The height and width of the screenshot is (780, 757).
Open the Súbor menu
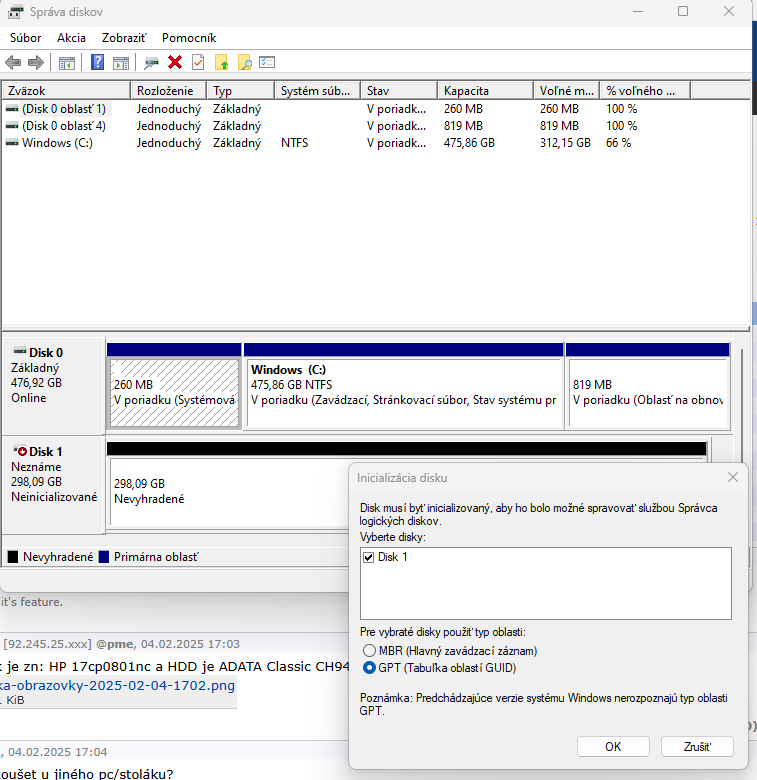point(25,38)
